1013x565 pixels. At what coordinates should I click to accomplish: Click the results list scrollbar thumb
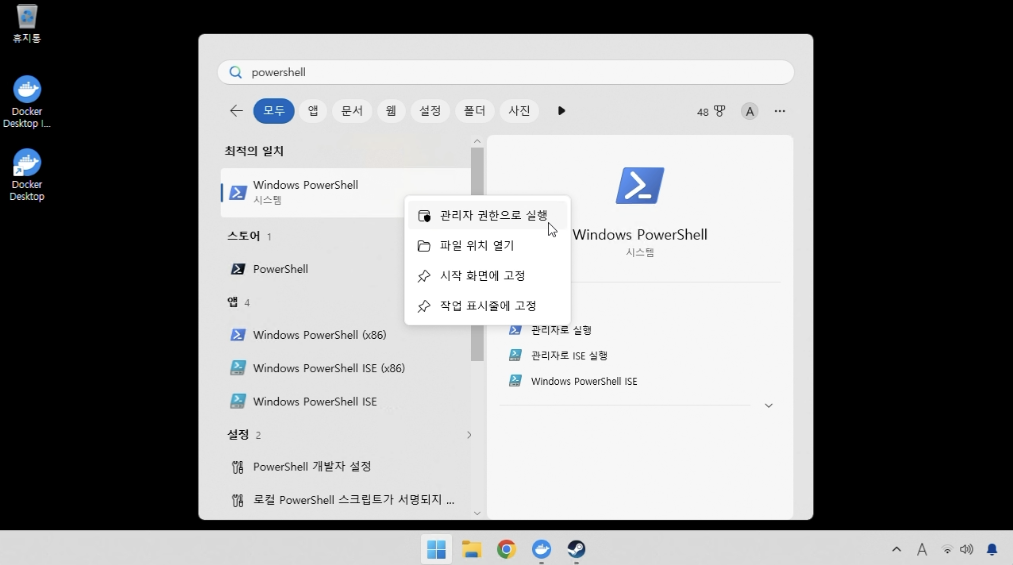pos(477,254)
